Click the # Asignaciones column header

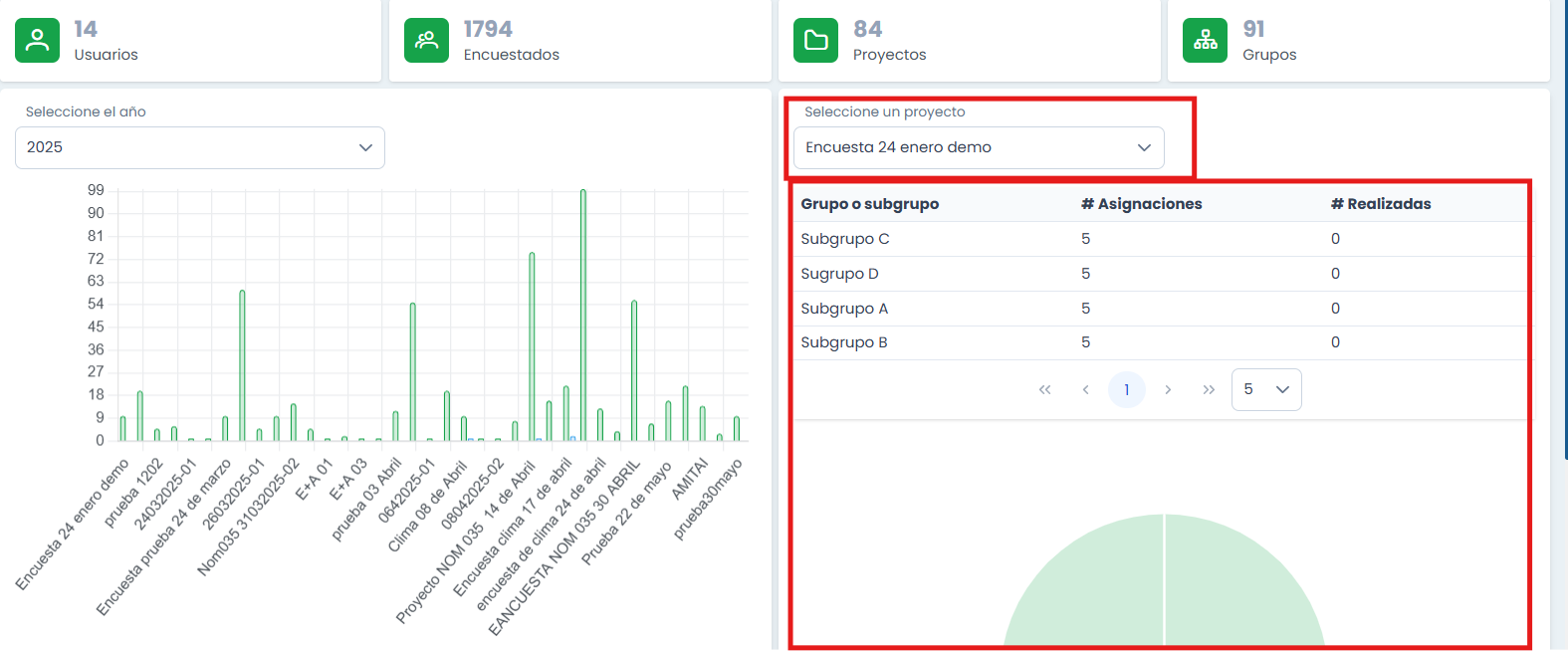(x=1141, y=204)
